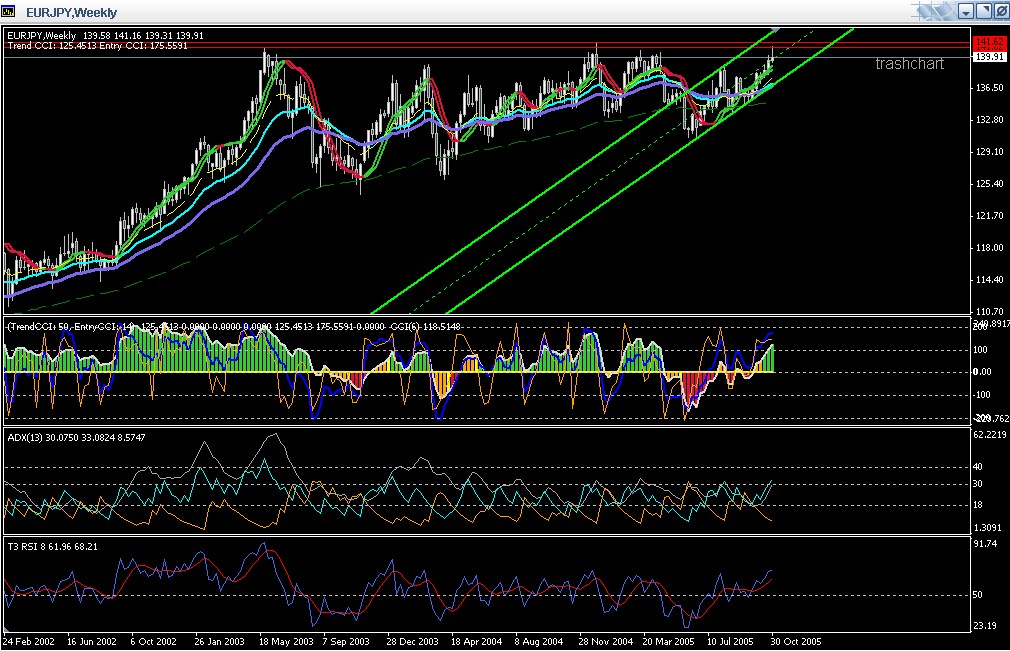Close the EURJPY,Weekly chart window
This screenshot has height=651, width=1010.
click(1000, 11)
